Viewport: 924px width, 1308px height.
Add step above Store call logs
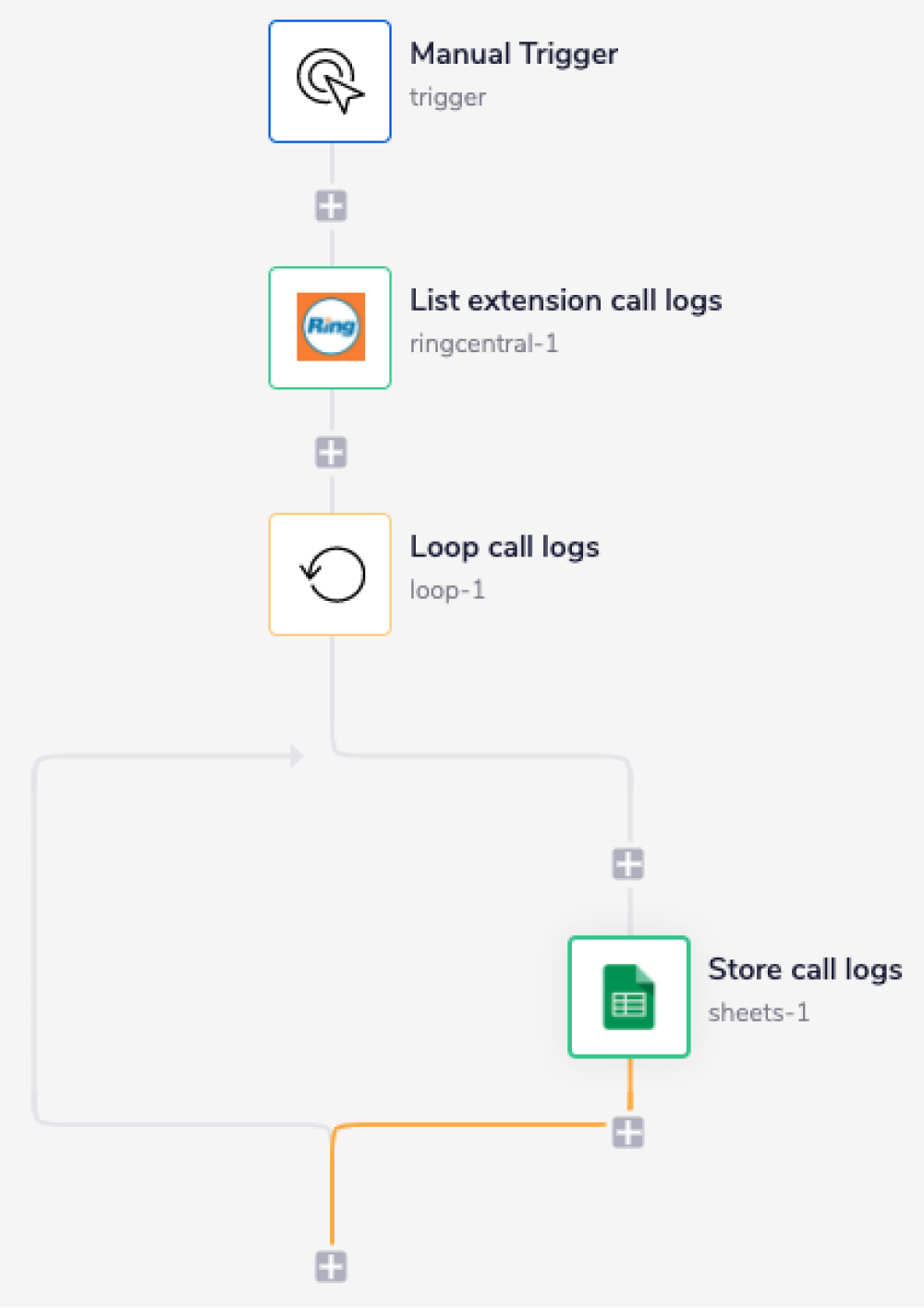[x=628, y=864]
